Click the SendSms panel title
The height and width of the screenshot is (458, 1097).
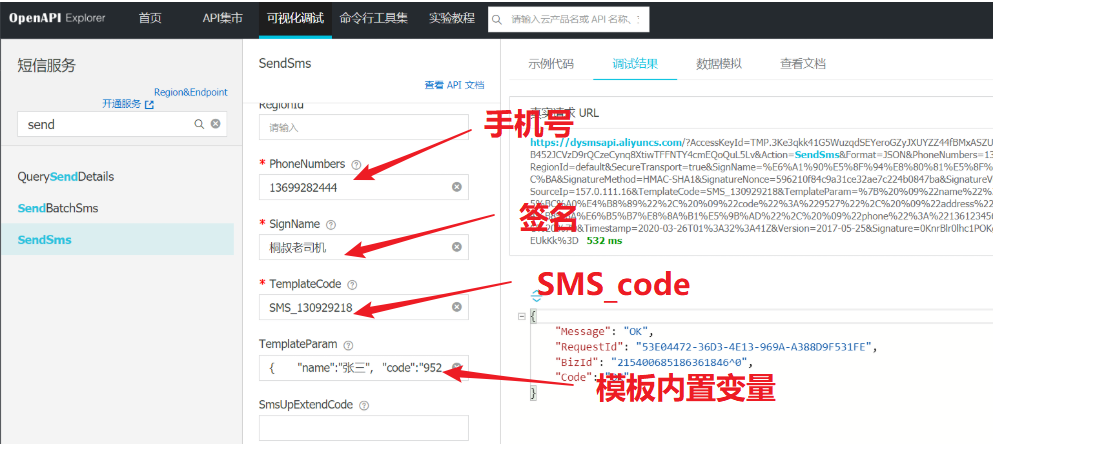click(285, 64)
